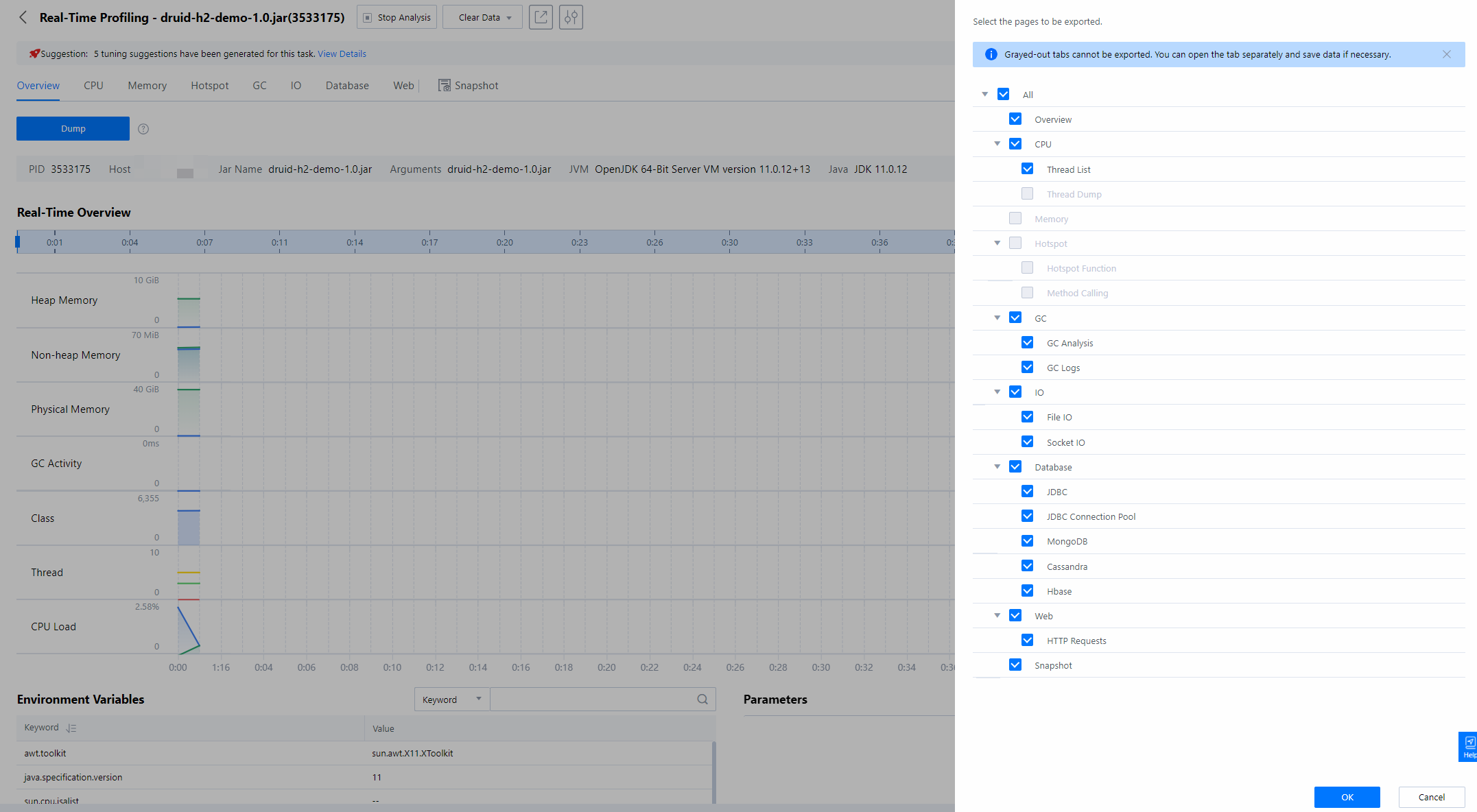Click the awt.toolkit keyword cell
The width and height of the screenshot is (1477, 812).
coord(190,753)
